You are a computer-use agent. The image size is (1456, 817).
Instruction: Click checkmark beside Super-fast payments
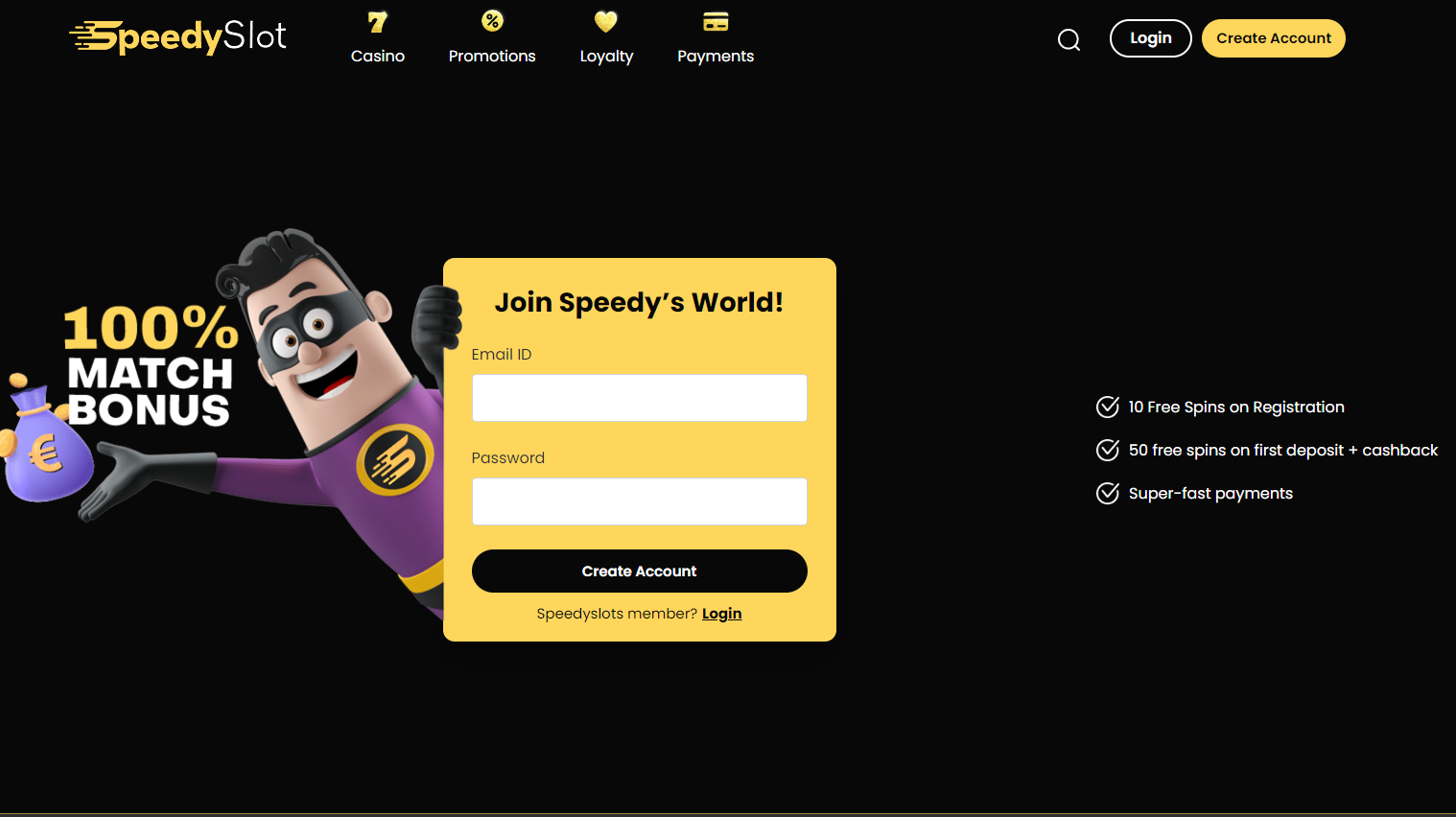(x=1108, y=493)
